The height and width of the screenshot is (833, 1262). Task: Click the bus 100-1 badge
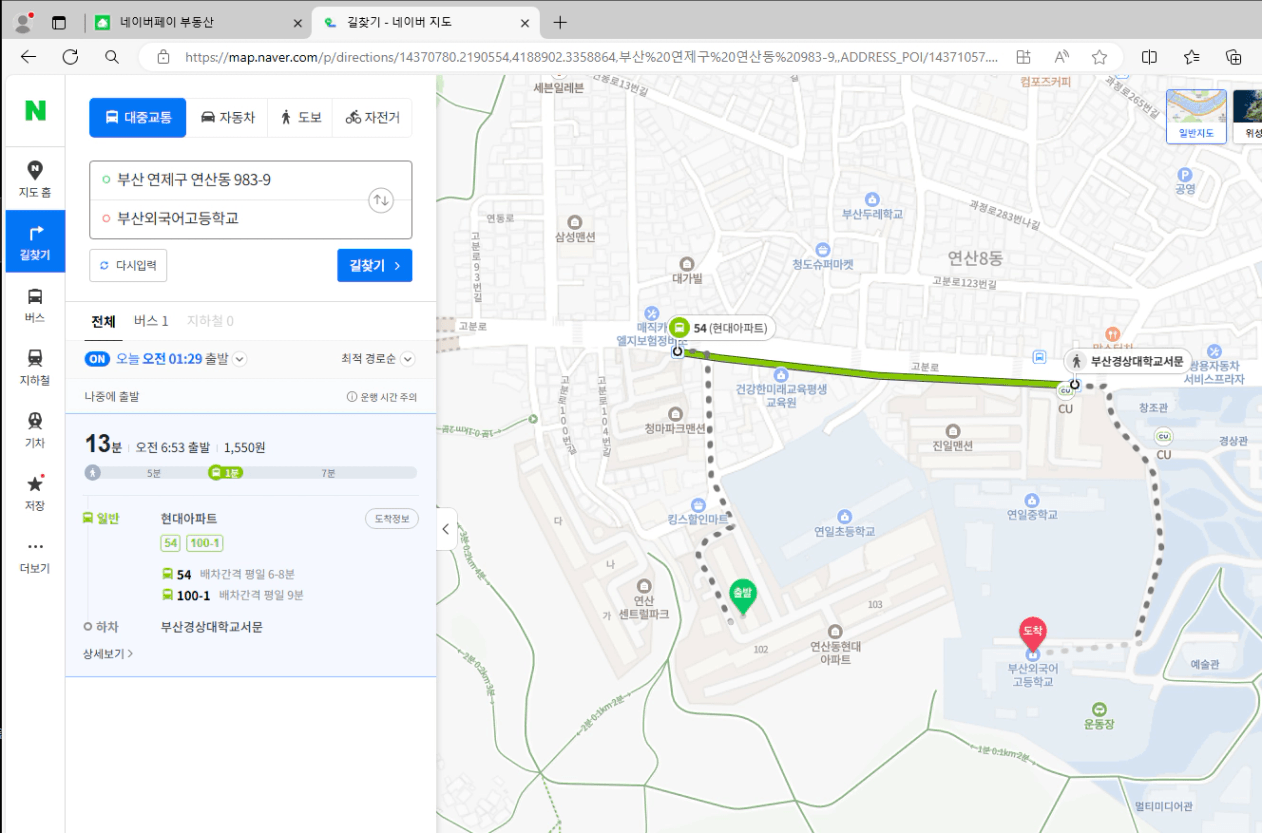pyautogui.click(x=205, y=543)
